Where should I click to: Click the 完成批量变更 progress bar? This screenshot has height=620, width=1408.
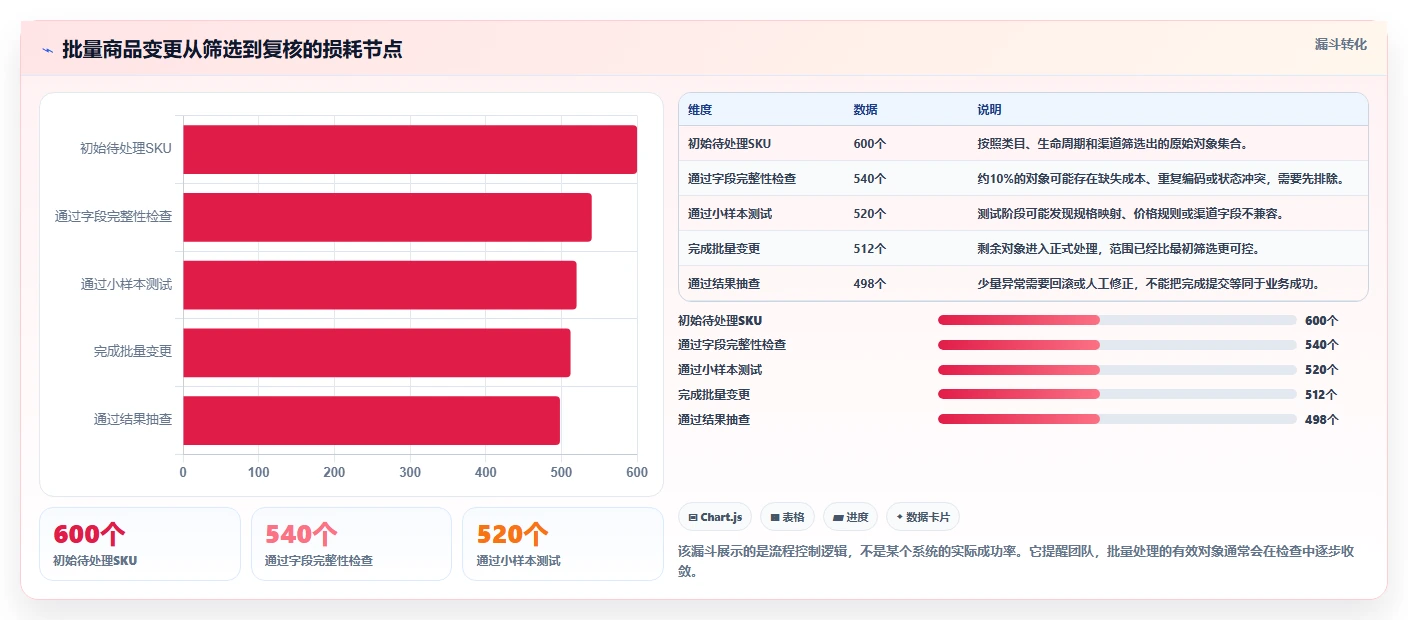[x=1117, y=395]
